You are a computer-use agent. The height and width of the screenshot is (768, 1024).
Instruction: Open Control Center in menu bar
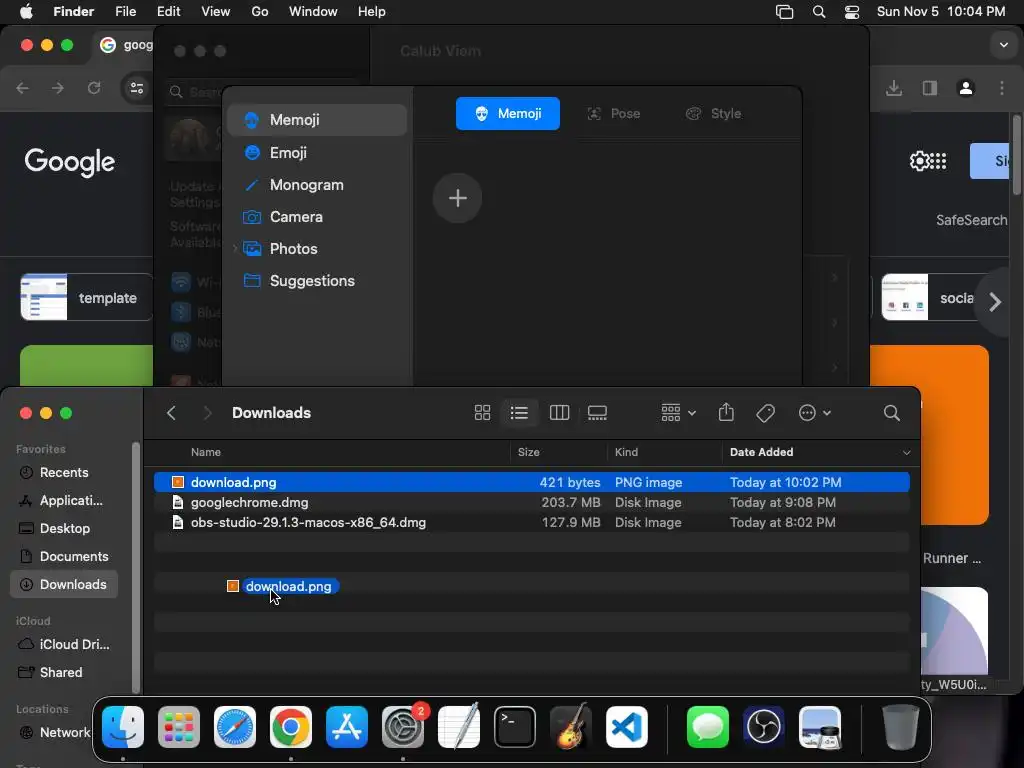click(x=852, y=12)
